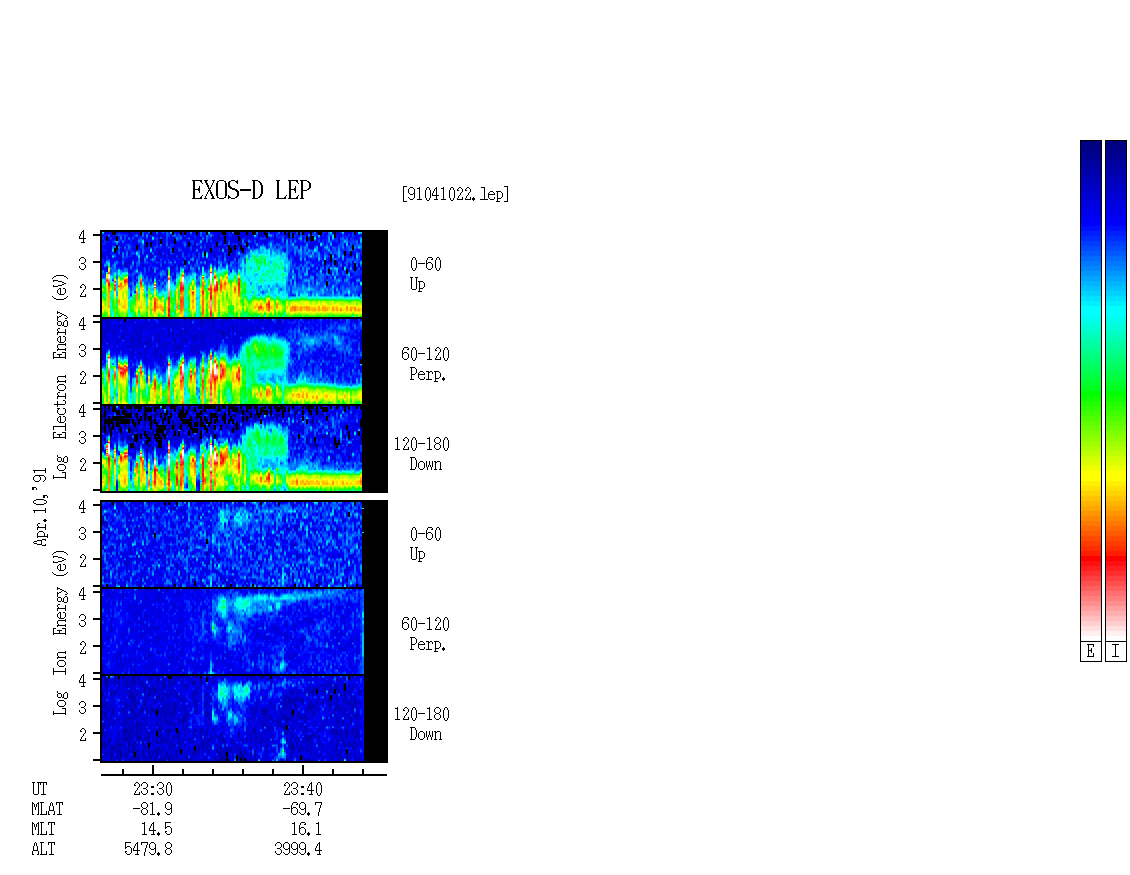Click the ion 60-120 Perp. pitch angle label

click(x=425, y=634)
